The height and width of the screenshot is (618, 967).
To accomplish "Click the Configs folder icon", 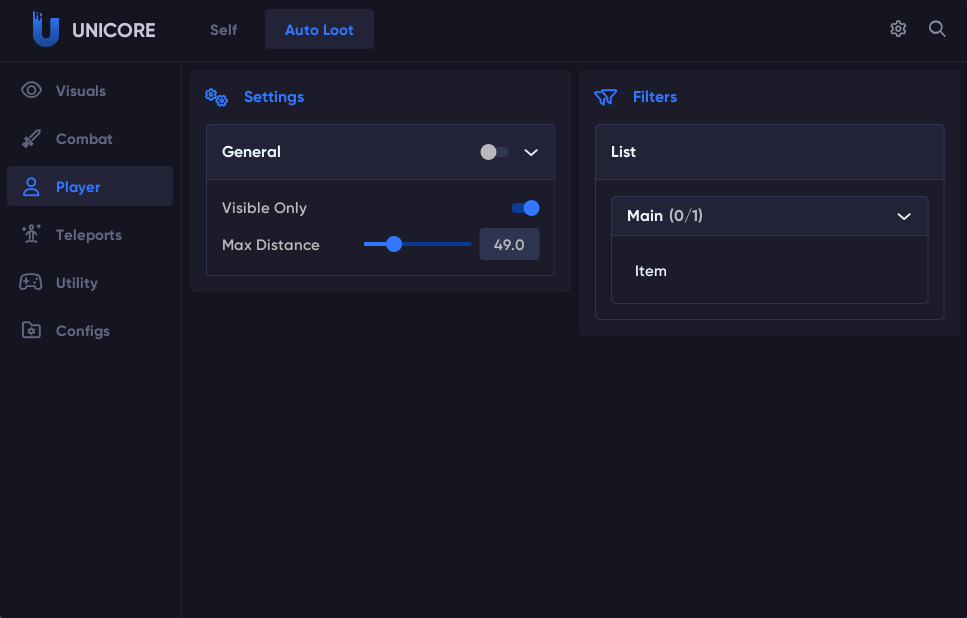I will (x=31, y=331).
